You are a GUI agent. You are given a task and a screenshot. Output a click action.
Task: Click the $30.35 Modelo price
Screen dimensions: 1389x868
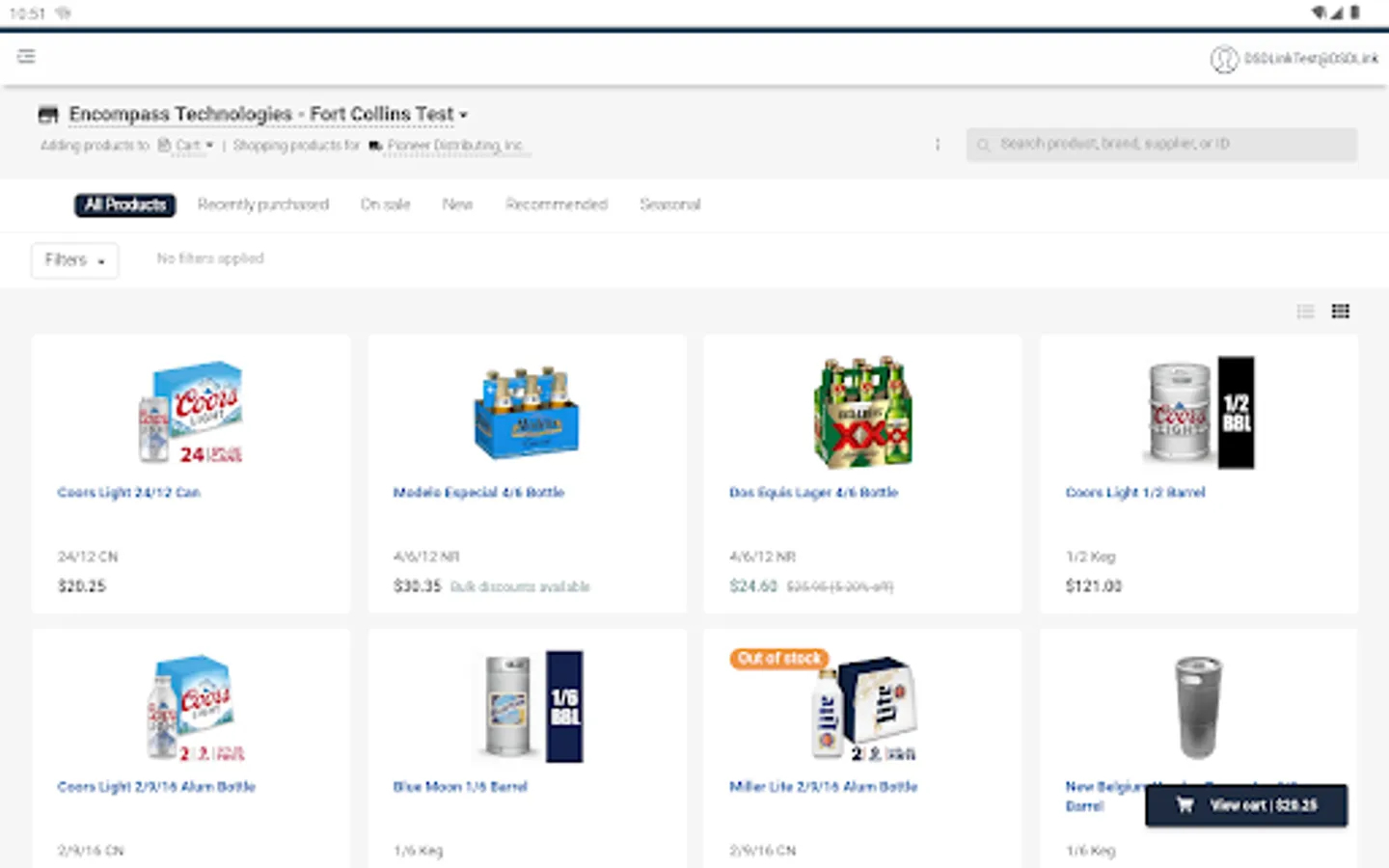pos(417,586)
